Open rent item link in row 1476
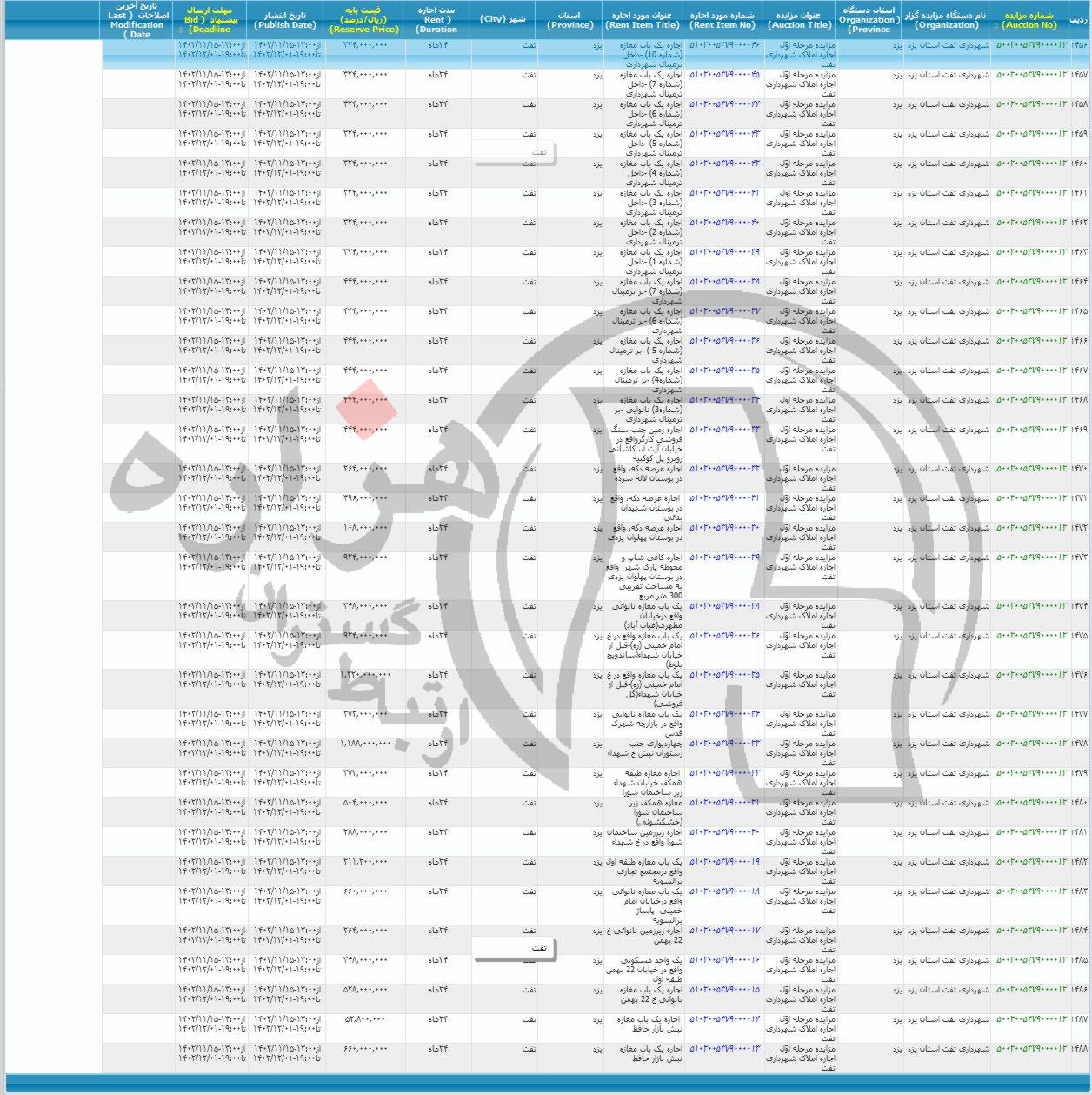The width and height of the screenshot is (1092, 1095). pyautogui.click(x=724, y=675)
